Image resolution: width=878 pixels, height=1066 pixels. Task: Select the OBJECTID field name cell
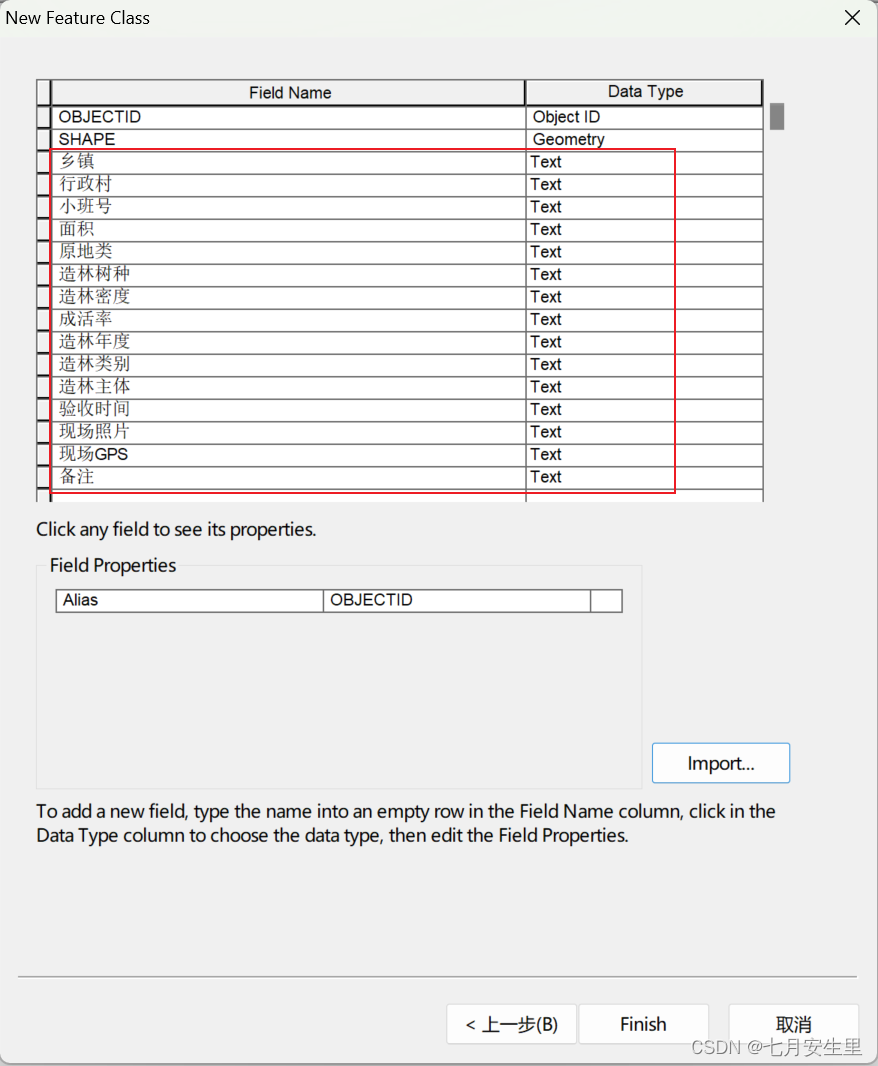click(x=288, y=117)
